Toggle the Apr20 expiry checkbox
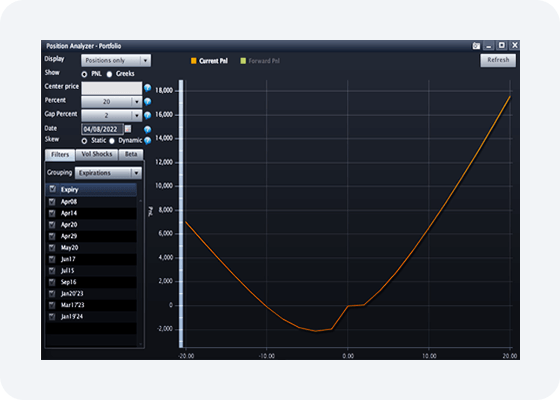The height and width of the screenshot is (400, 560). point(52,225)
